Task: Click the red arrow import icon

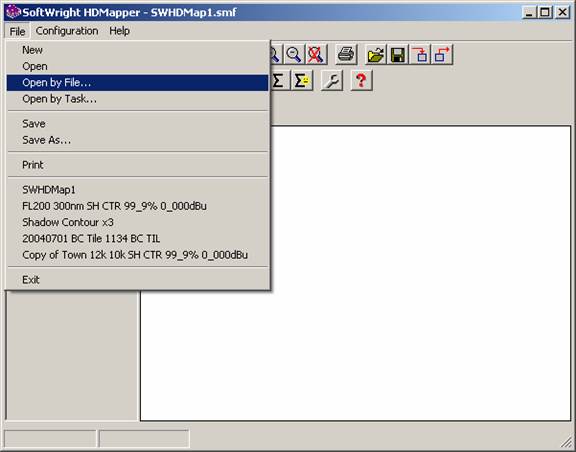Action: pos(420,54)
